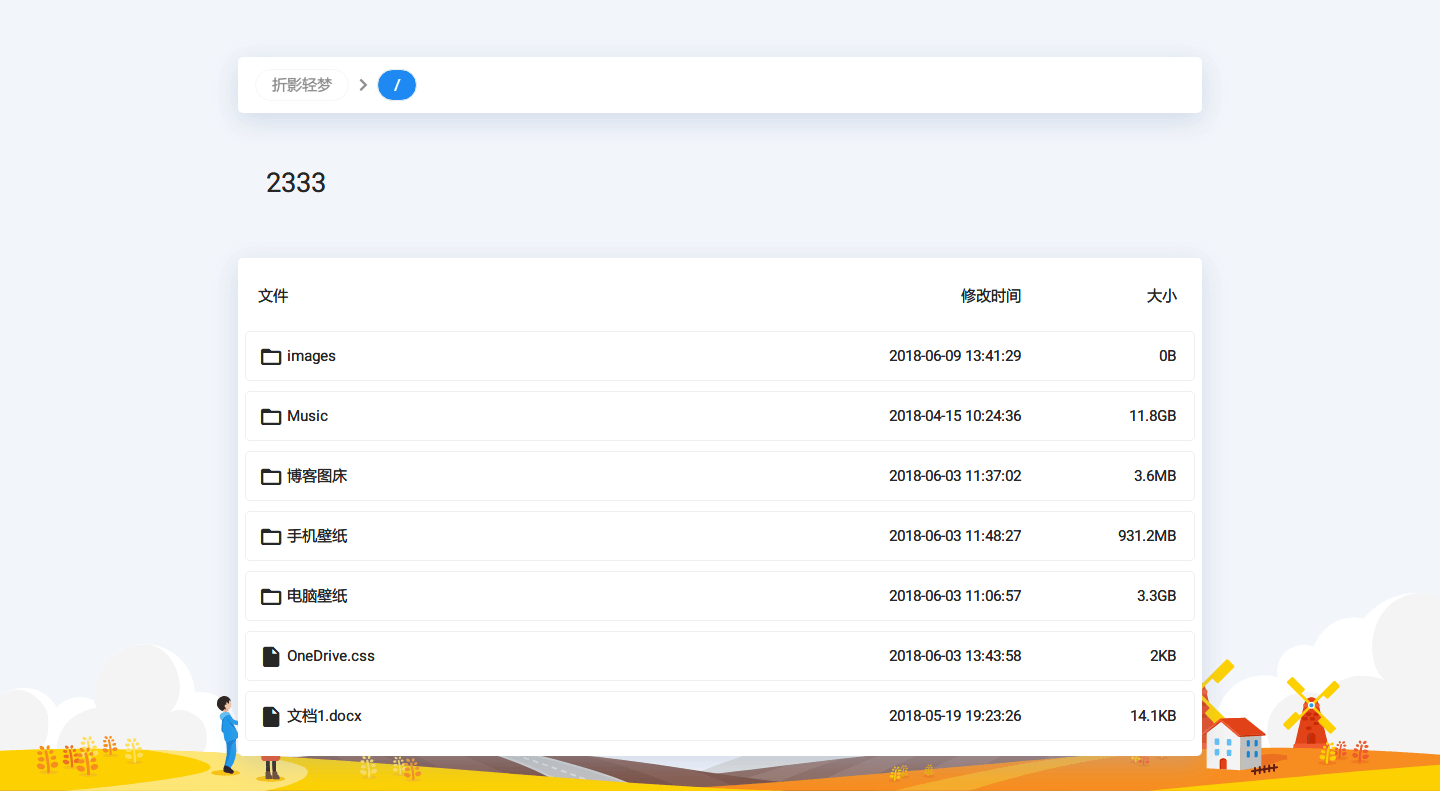Open the images folder
The width and height of the screenshot is (1440, 791).
(x=312, y=356)
